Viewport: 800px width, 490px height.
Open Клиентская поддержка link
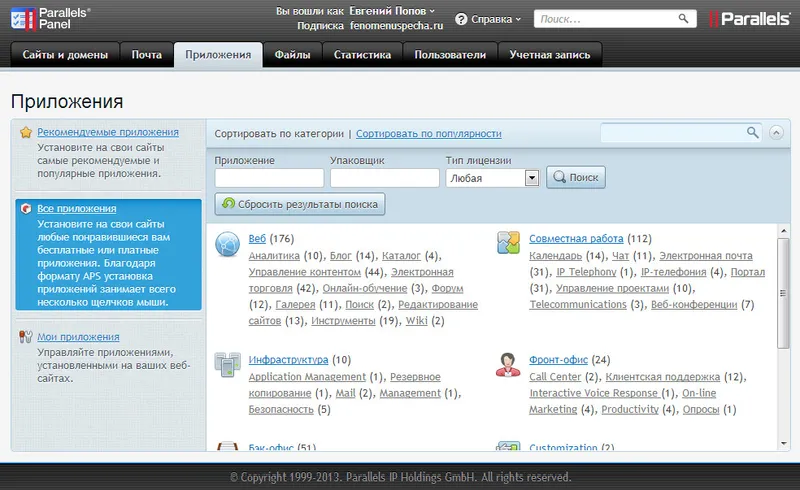pos(663,377)
